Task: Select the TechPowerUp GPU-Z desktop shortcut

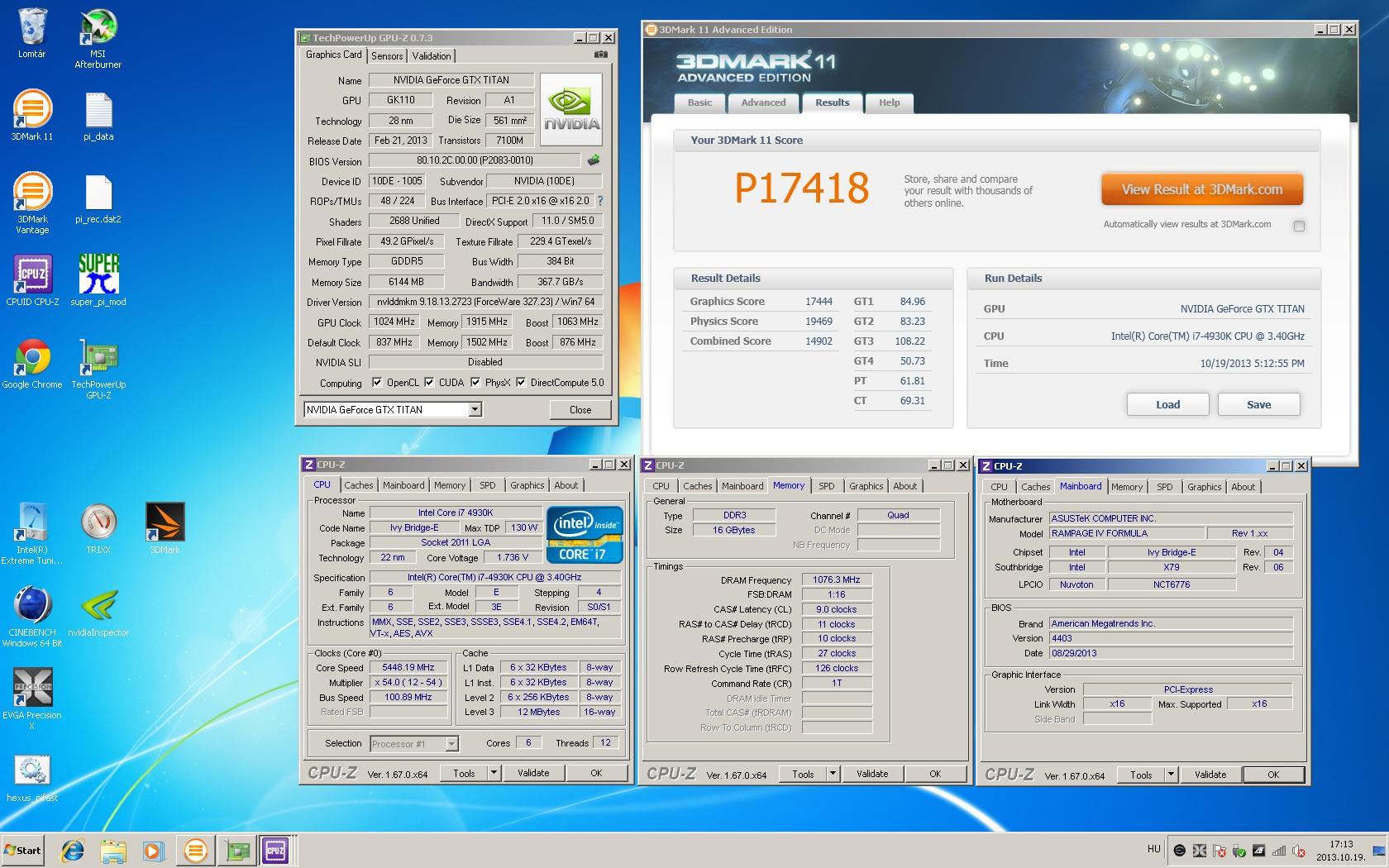Action: point(98,369)
